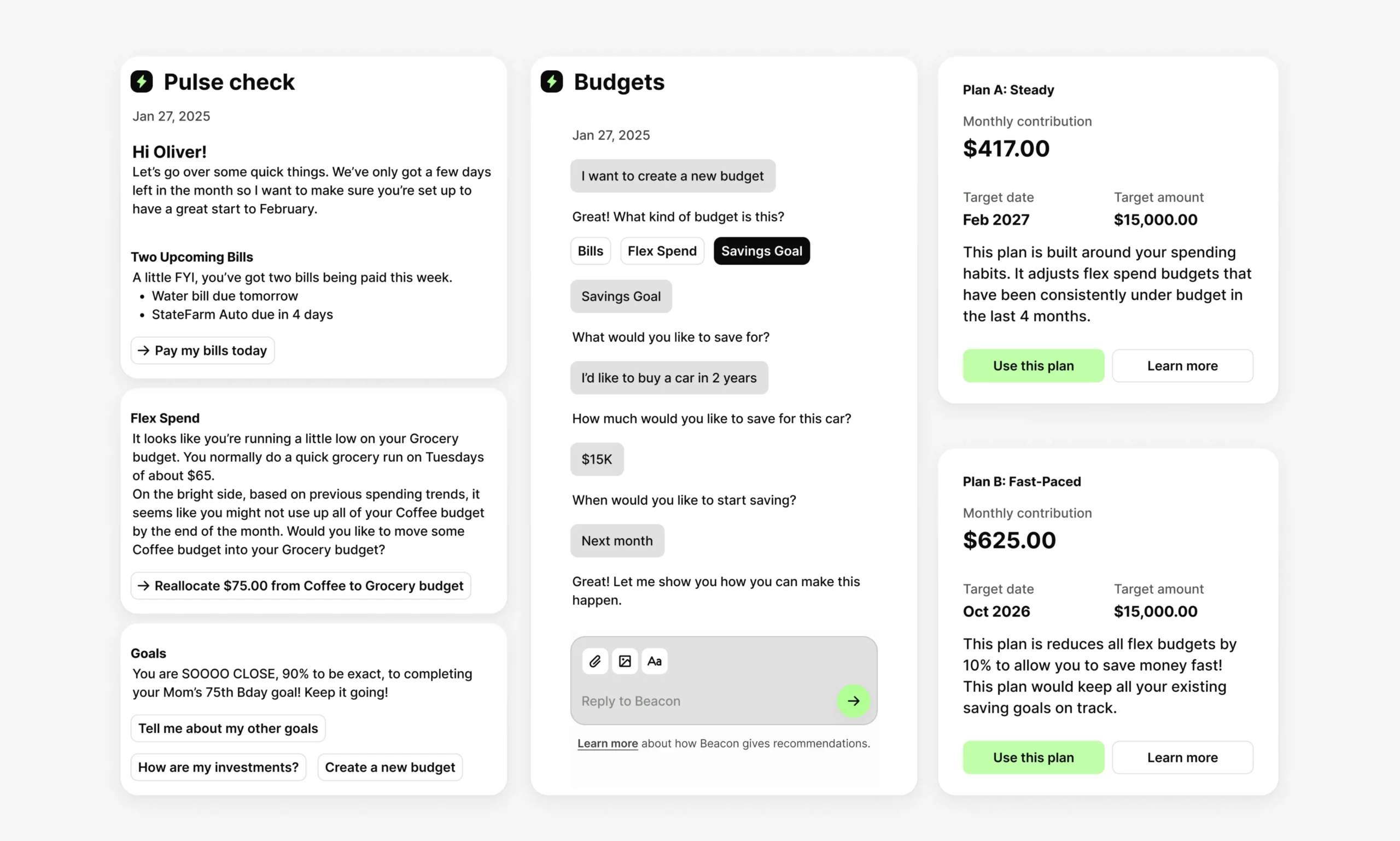The width and height of the screenshot is (1400, 841).
Task: Open Learn more about Beacon recommendations
Action: (606, 743)
